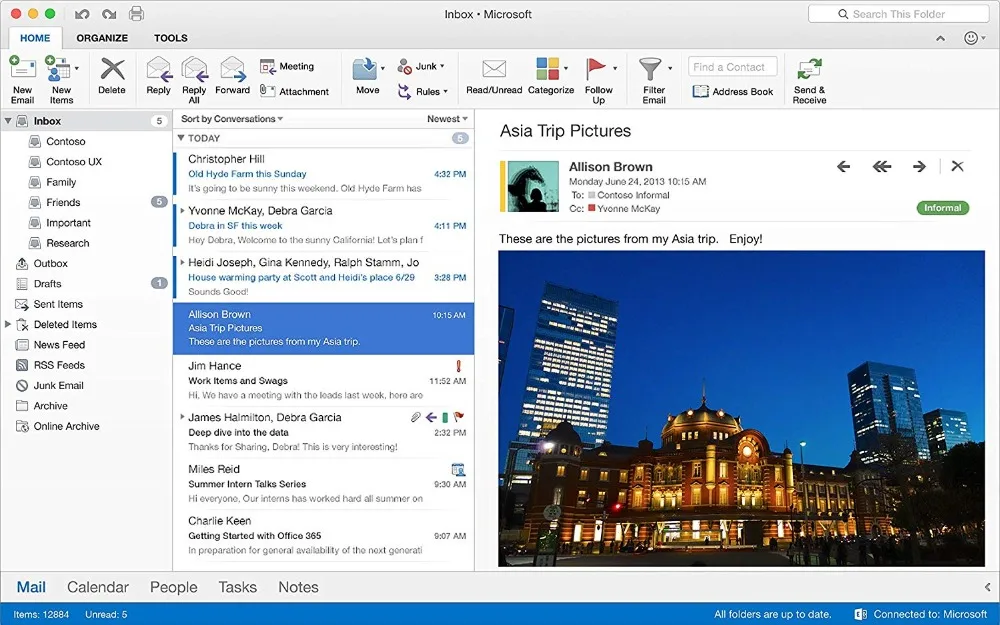Click the New Email icon
The image size is (1000, 625).
coord(22,71)
